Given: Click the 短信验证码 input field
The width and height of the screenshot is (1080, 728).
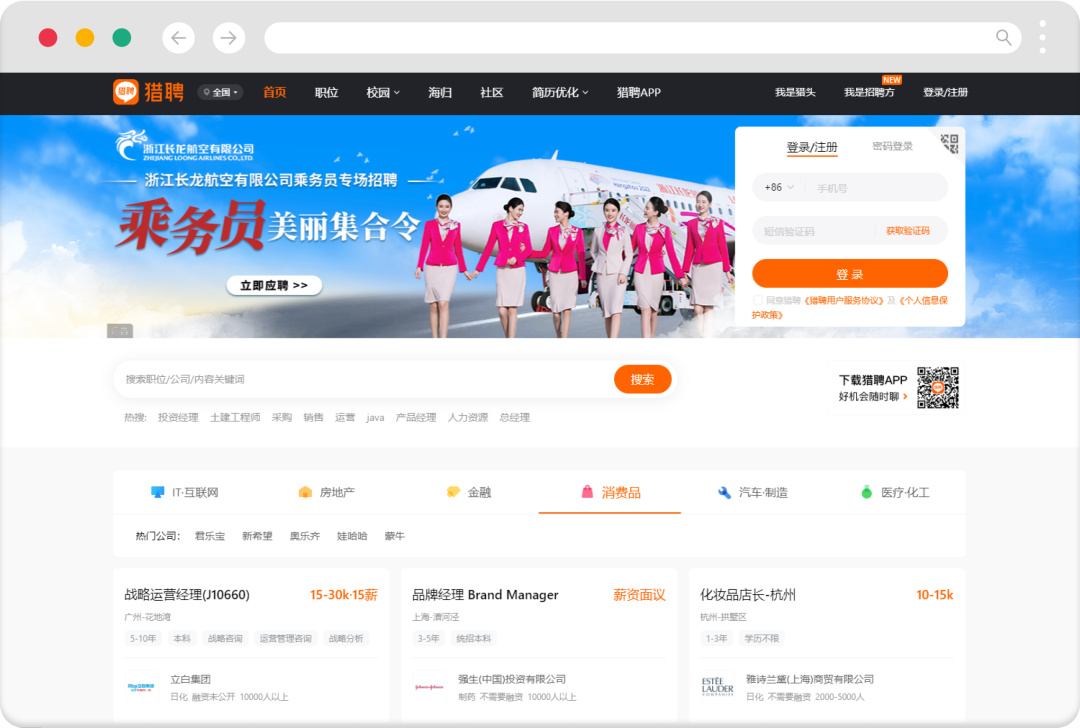Looking at the screenshot, I should pyautogui.click(x=815, y=231).
